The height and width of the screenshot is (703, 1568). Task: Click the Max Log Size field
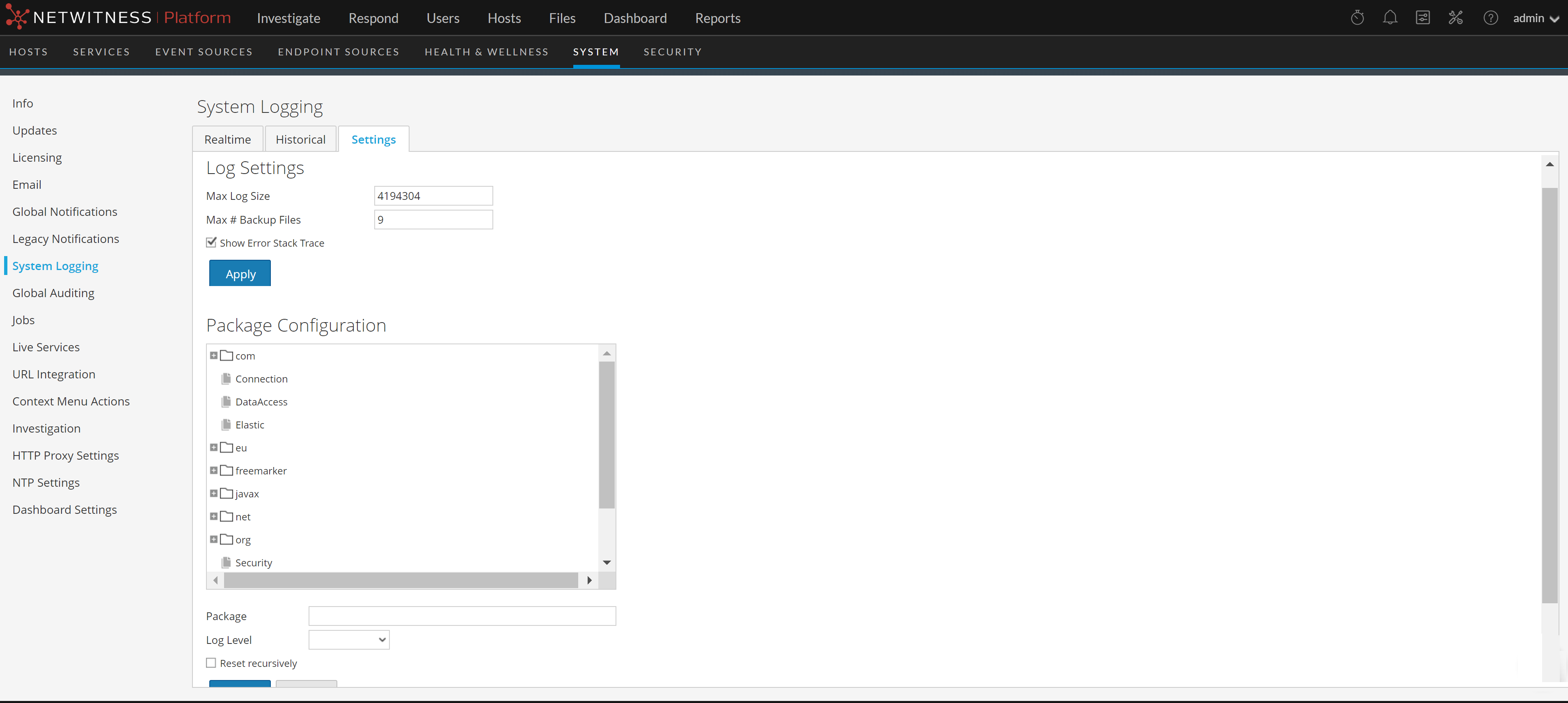[433, 196]
